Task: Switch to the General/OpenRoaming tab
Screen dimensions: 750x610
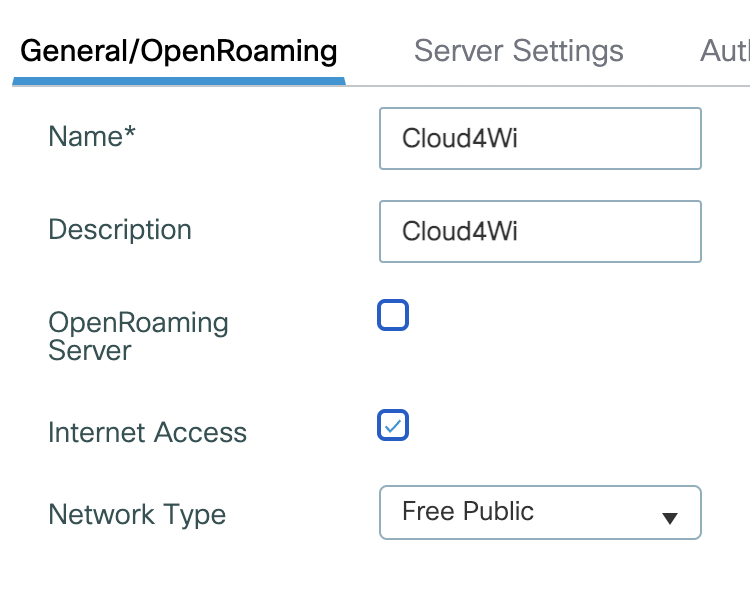Action: pyautogui.click(x=178, y=51)
